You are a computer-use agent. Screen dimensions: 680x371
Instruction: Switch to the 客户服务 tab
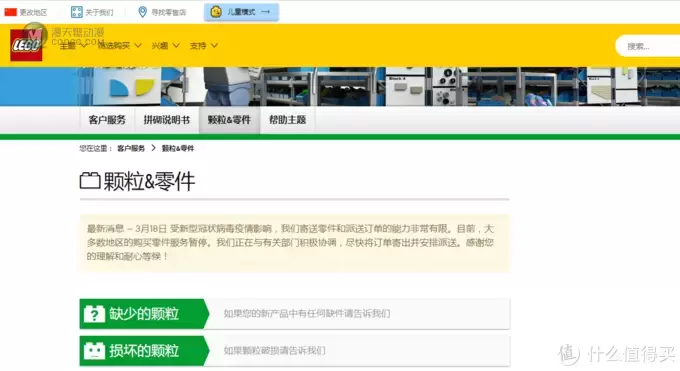pos(107,120)
